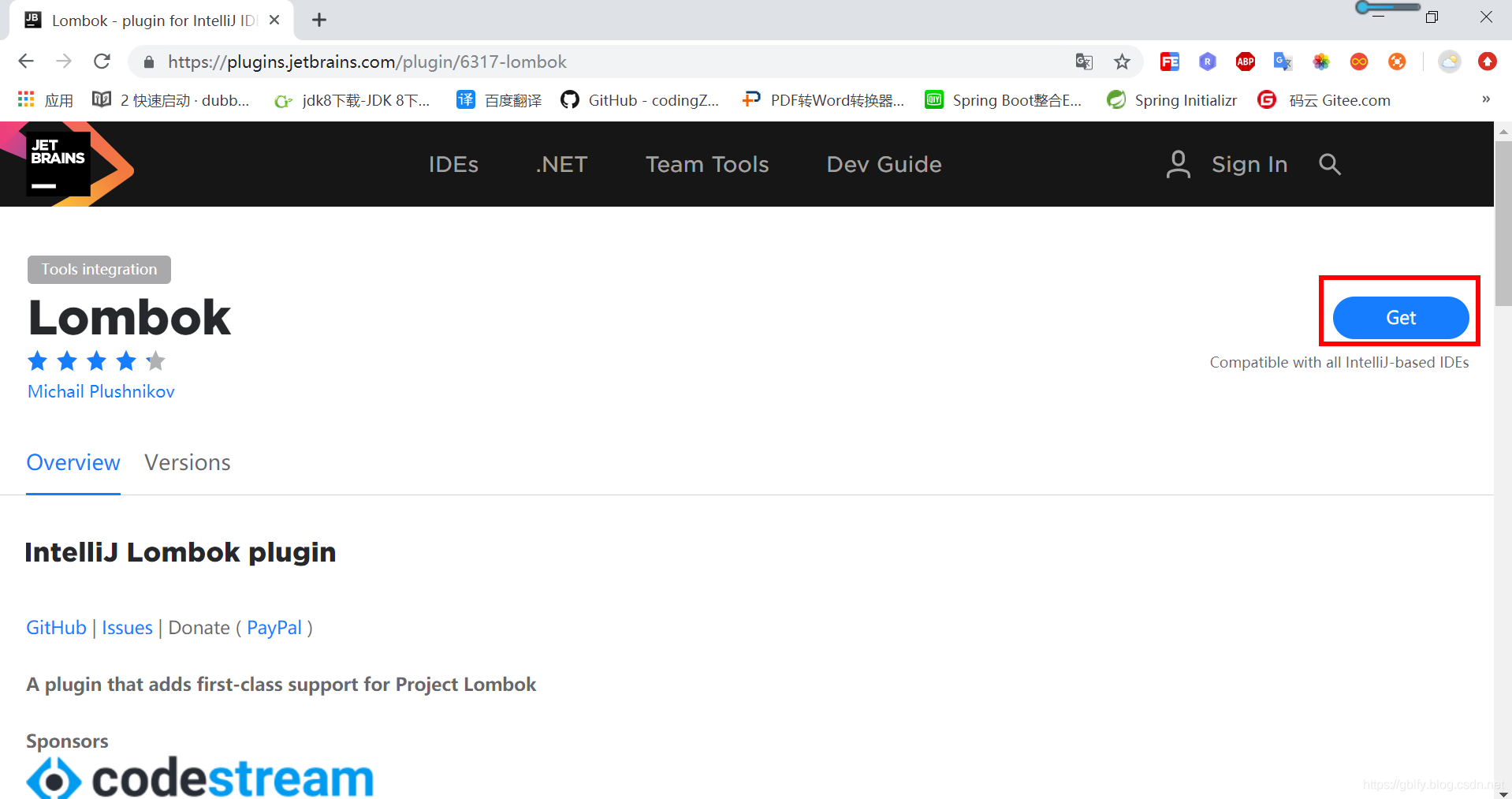This screenshot has height=799, width=1512.
Task: Bookmark this page with the star icon
Action: point(1122,62)
